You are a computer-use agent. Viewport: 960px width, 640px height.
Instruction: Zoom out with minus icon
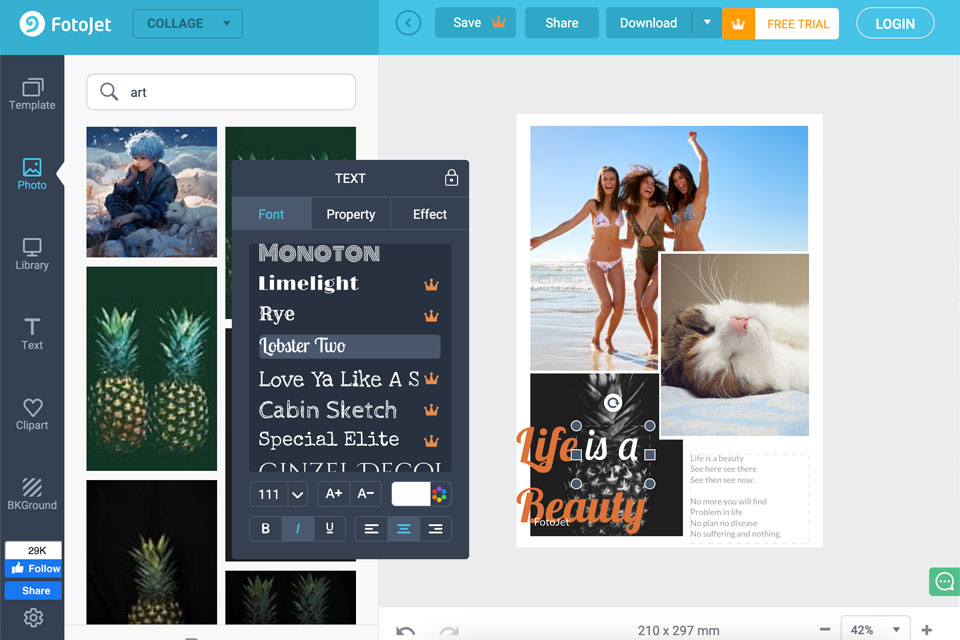pyautogui.click(x=825, y=629)
